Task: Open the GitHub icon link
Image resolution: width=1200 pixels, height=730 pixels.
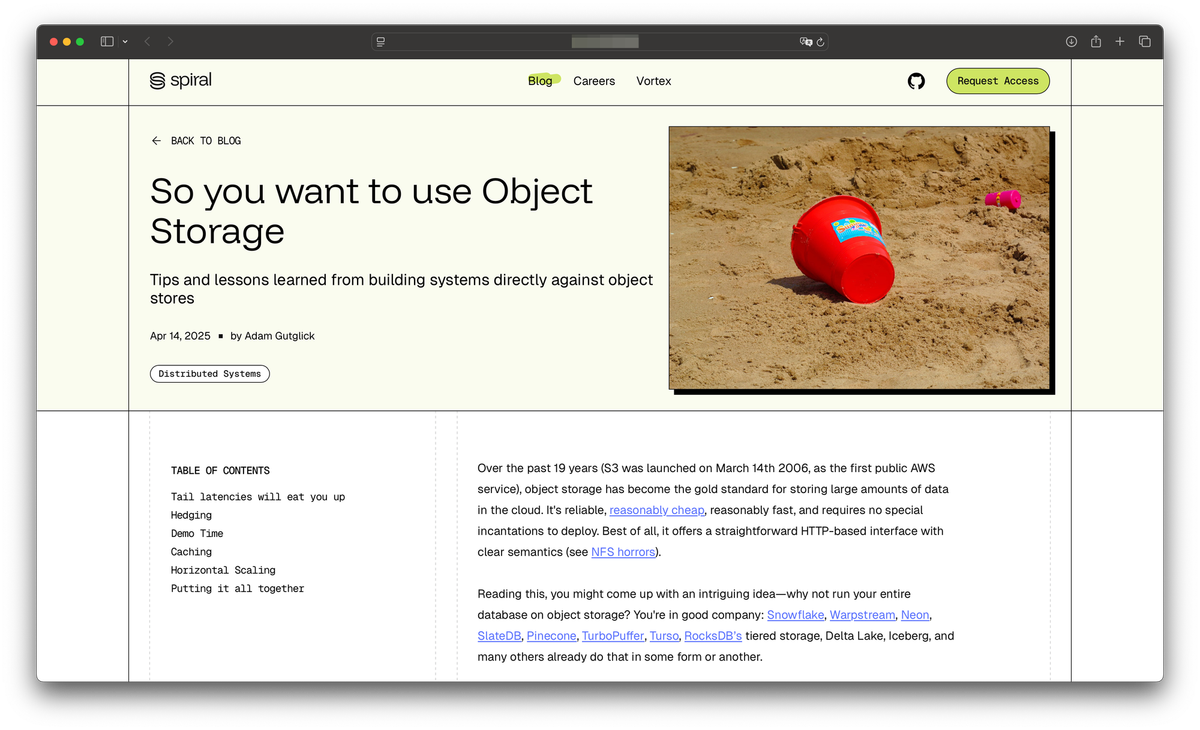Action: click(916, 81)
